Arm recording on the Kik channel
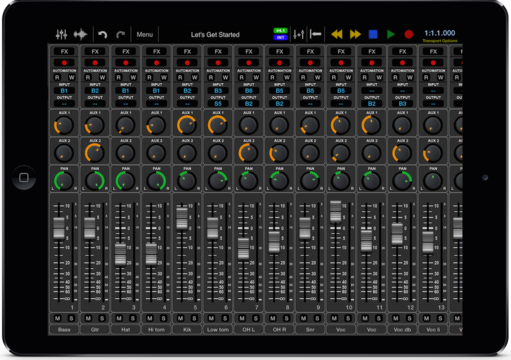 click(187, 63)
